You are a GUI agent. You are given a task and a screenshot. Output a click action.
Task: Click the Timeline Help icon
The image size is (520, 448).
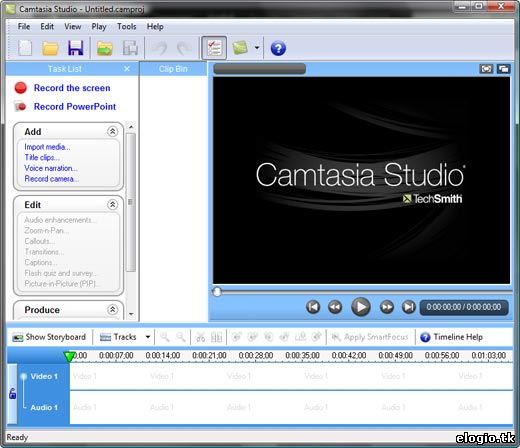pyautogui.click(x=425, y=337)
